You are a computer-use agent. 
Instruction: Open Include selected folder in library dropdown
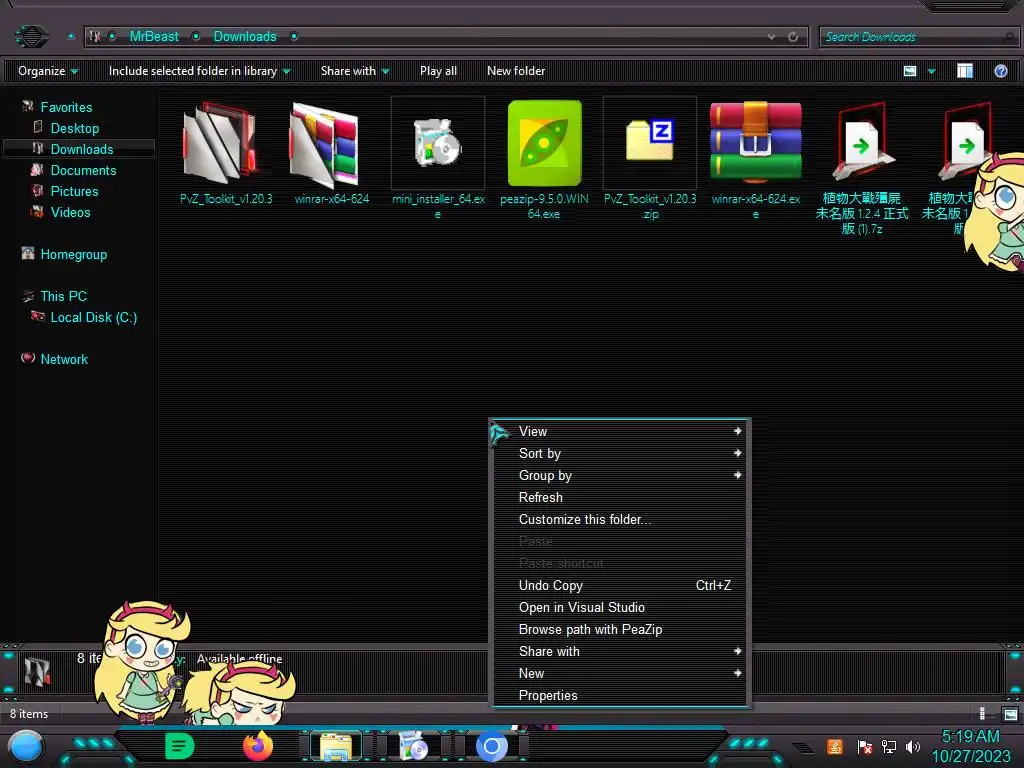point(200,71)
